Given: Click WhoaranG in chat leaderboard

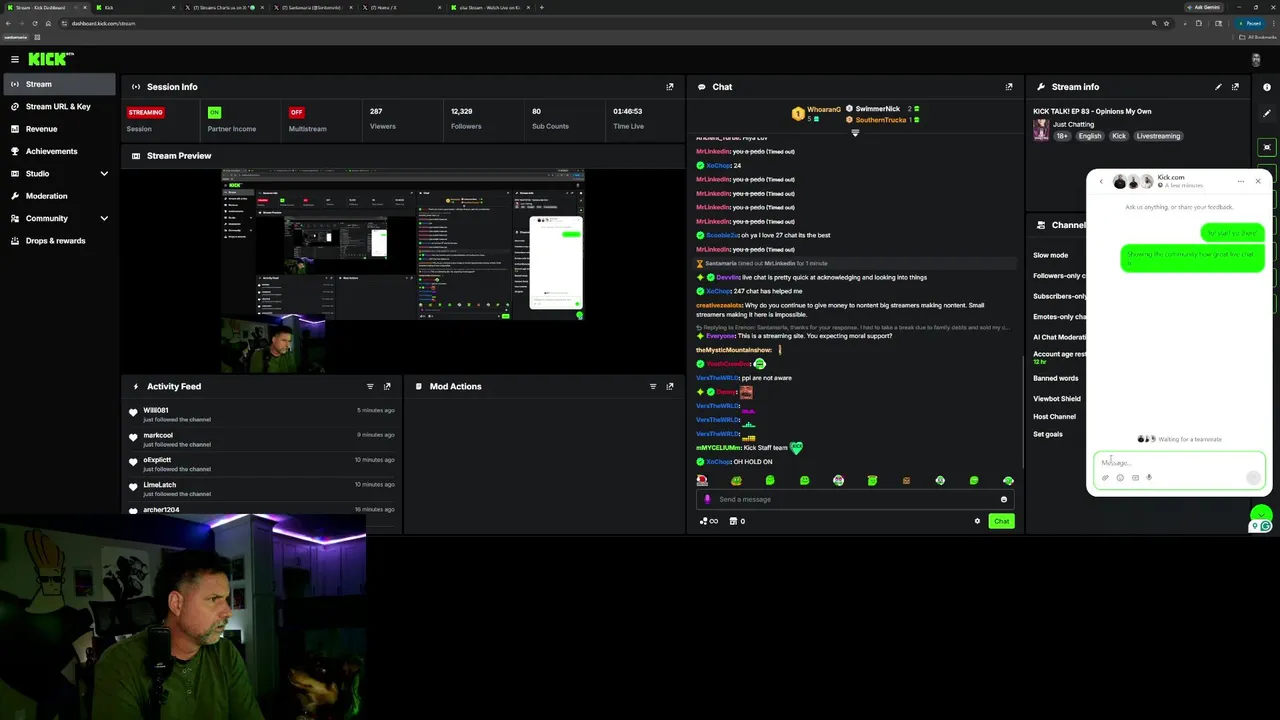Looking at the screenshot, I should [x=824, y=110].
